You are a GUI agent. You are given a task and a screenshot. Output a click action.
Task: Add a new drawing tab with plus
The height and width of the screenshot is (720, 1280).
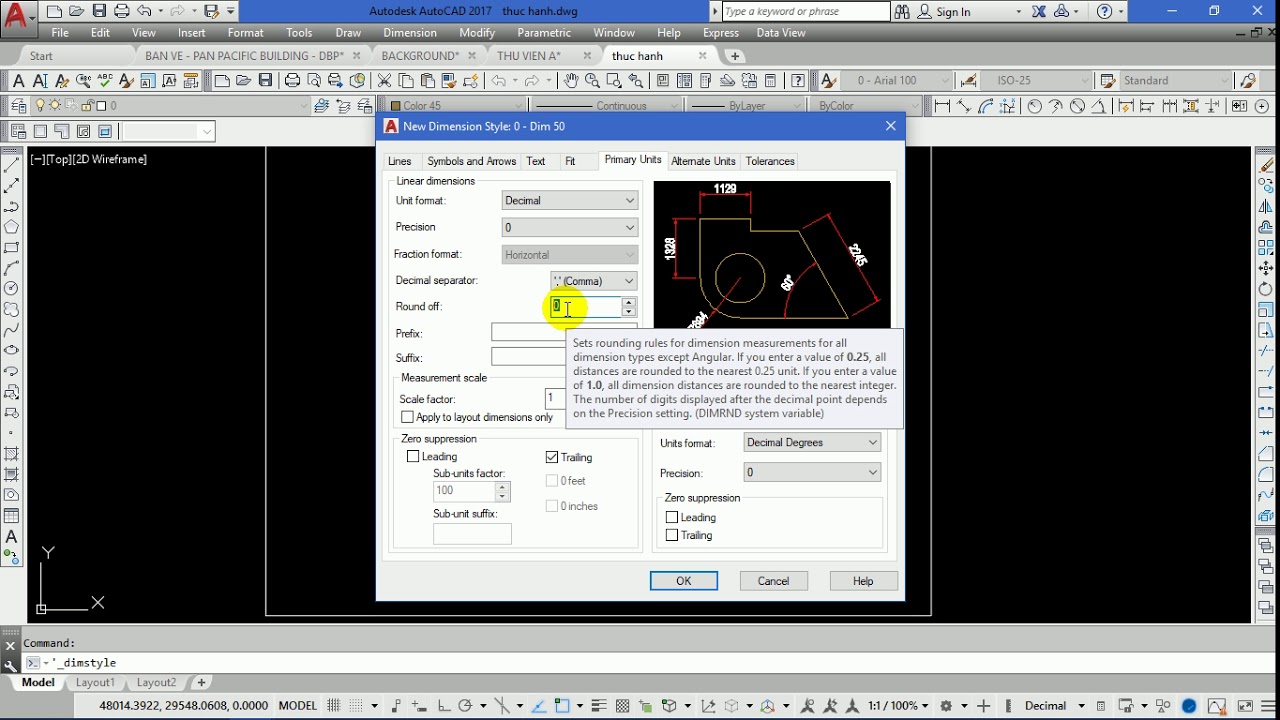point(735,56)
